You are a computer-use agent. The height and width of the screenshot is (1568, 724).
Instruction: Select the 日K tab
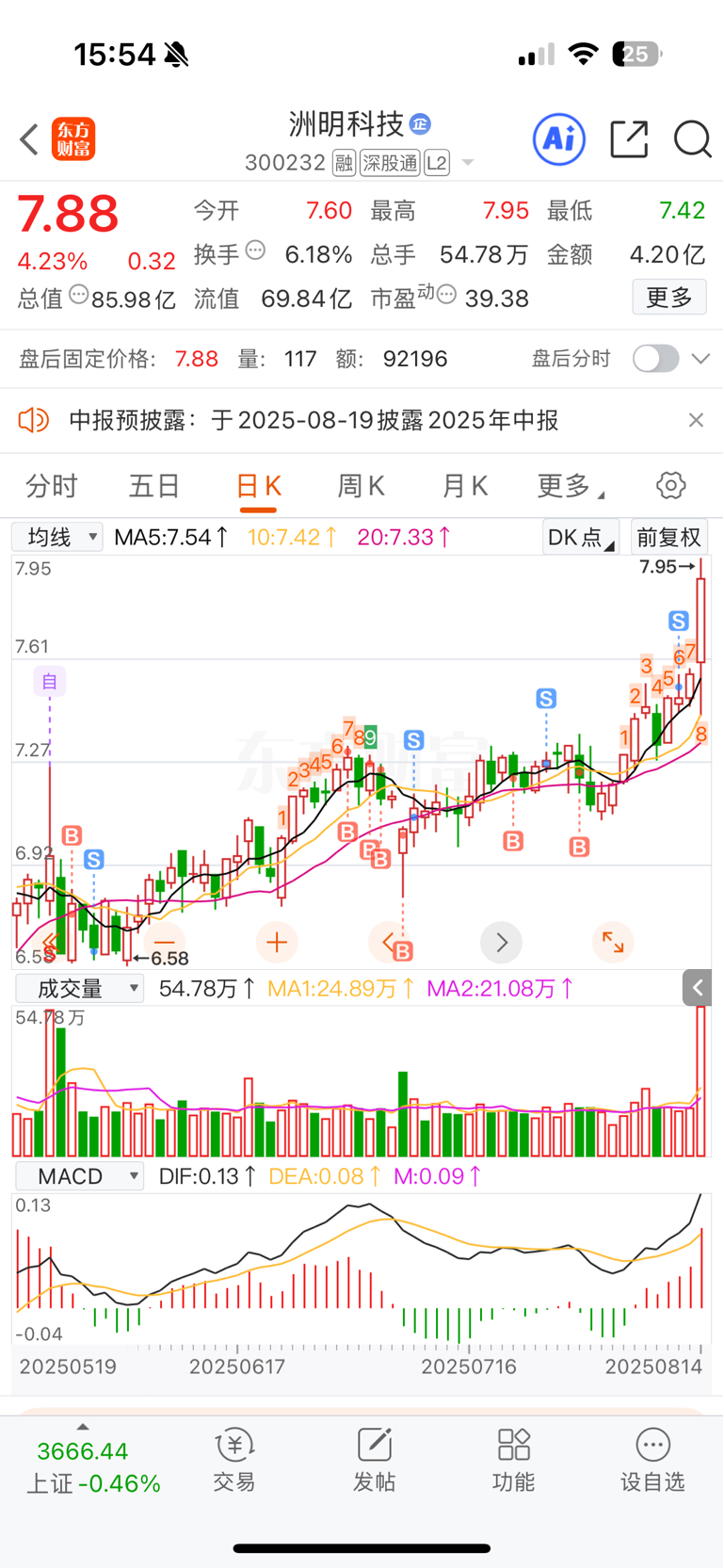coord(258,486)
